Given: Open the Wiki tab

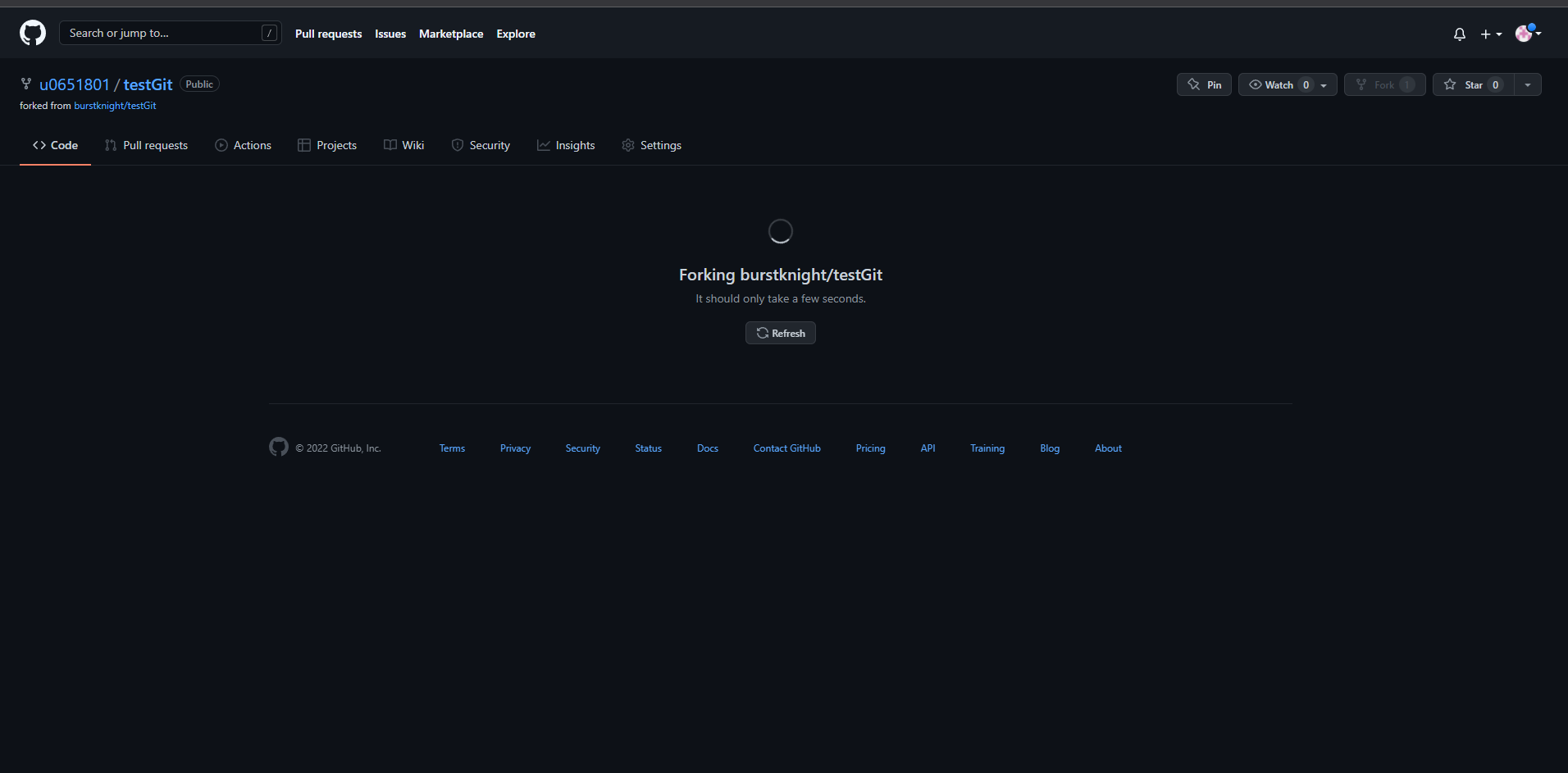Looking at the screenshot, I should click(x=403, y=145).
